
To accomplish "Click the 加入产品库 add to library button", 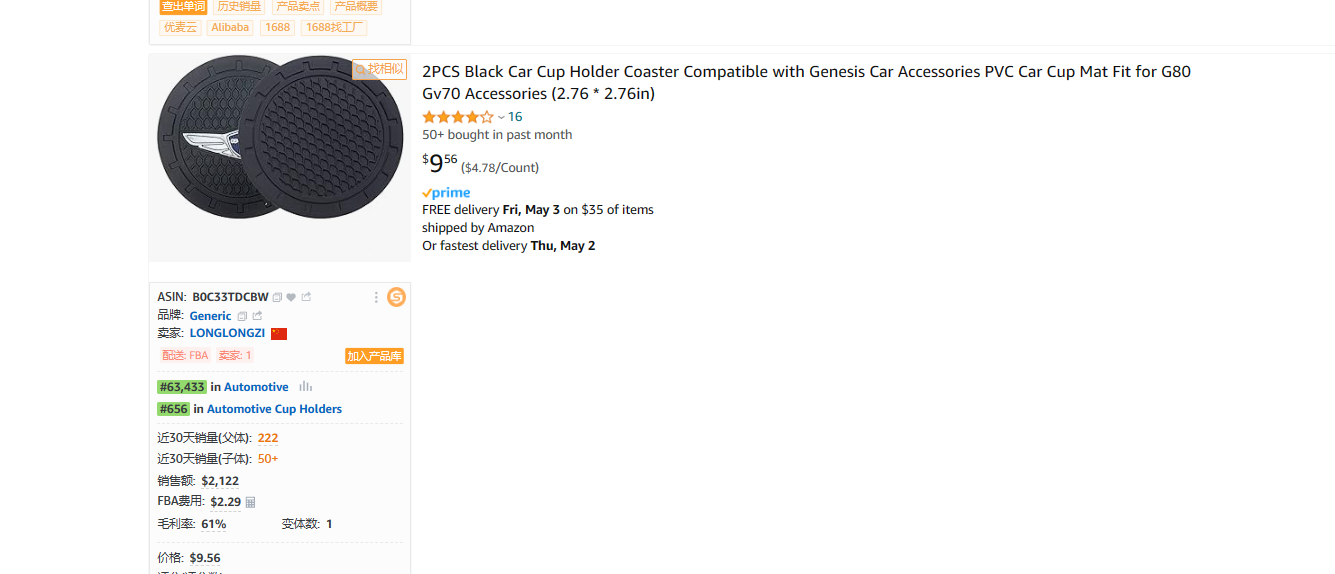I will point(375,356).
